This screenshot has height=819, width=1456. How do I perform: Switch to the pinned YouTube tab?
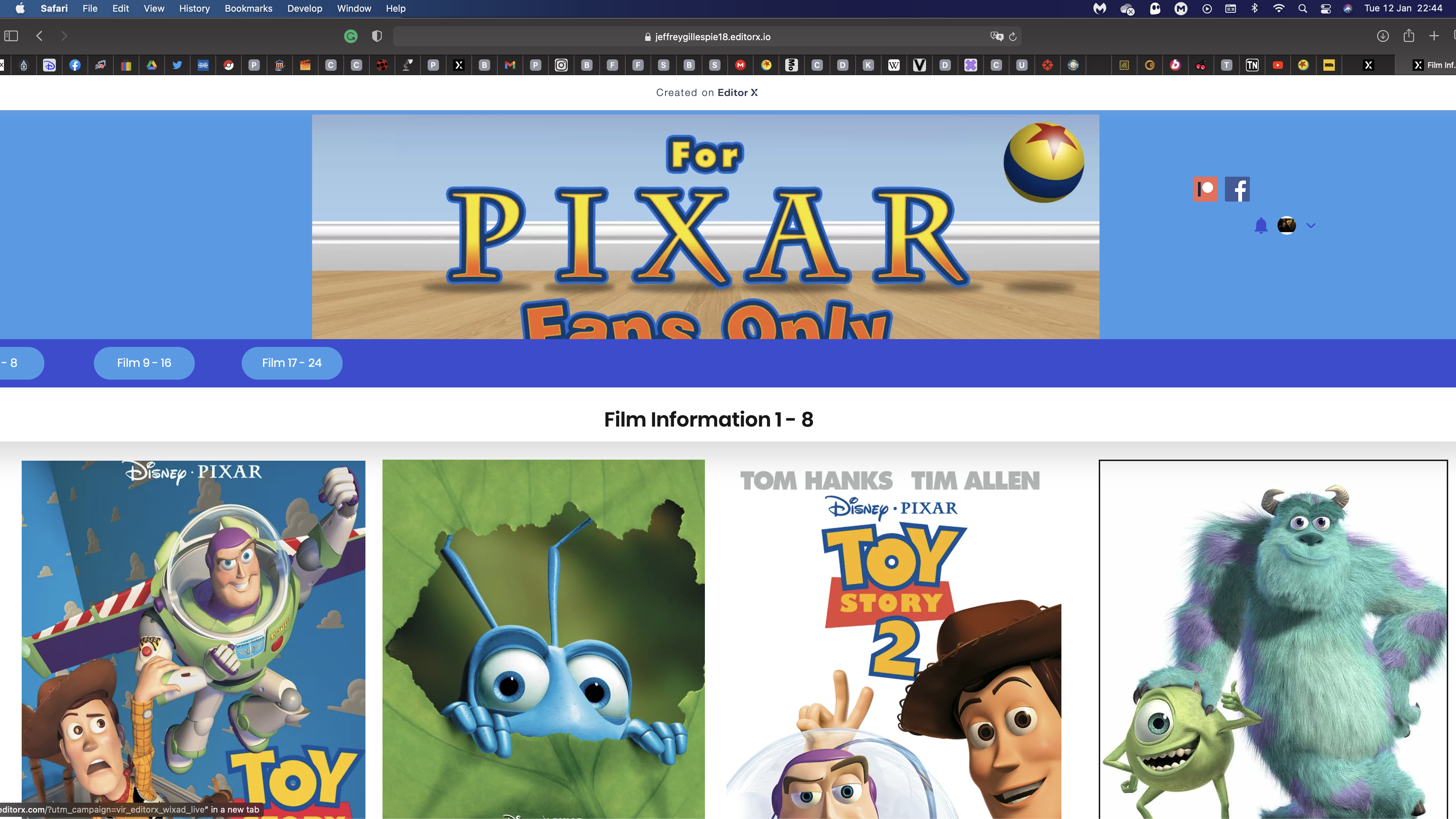coord(1278,65)
